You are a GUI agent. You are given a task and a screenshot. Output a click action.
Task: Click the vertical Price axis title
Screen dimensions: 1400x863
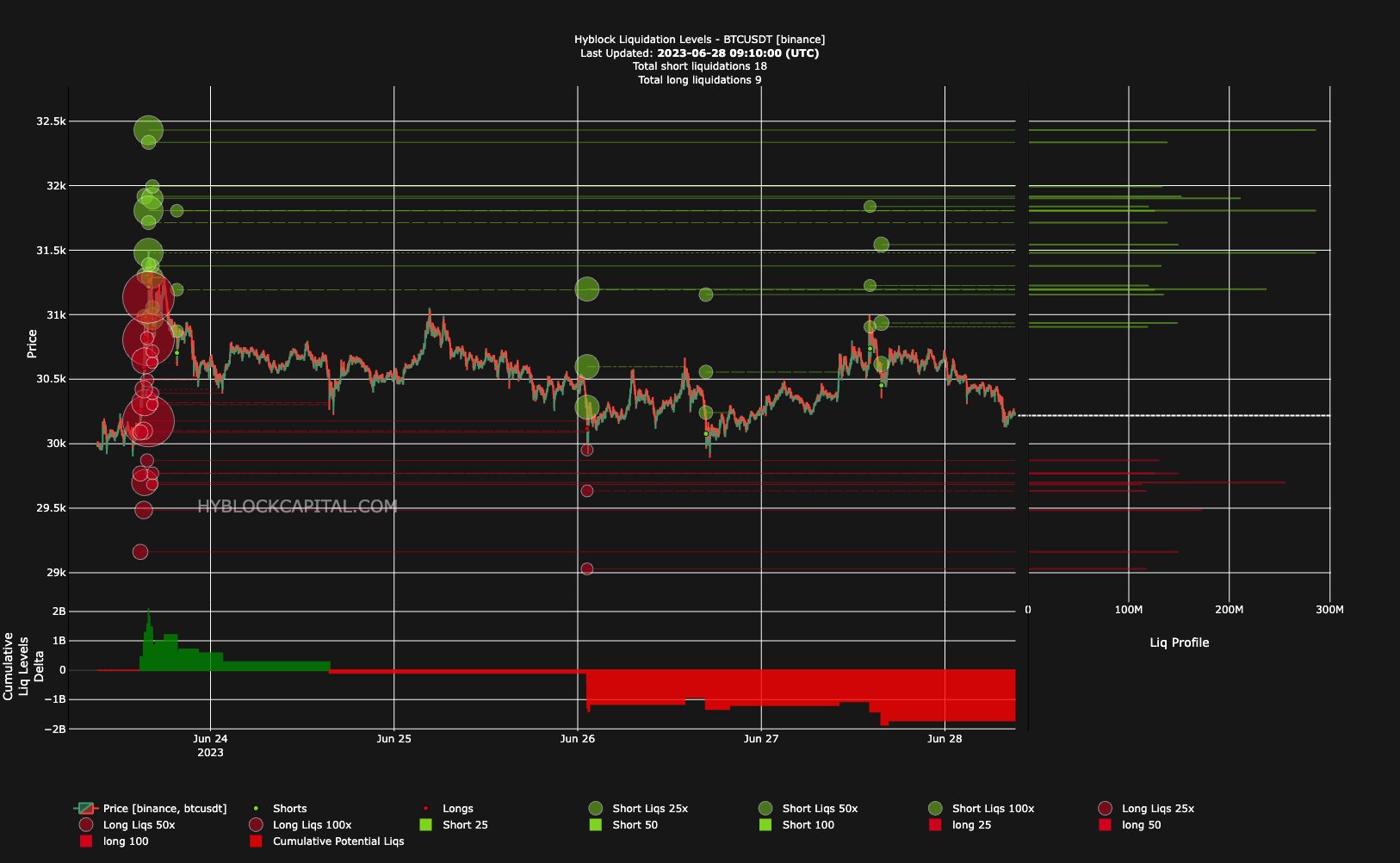pos(32,344)
